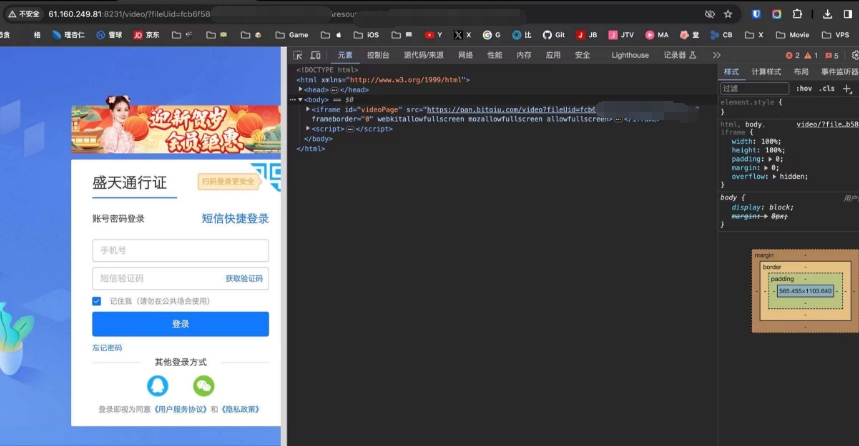This screenshot has height=446, width=859.
Task: Click the yellow warning count badge
Action: point(811,55)
